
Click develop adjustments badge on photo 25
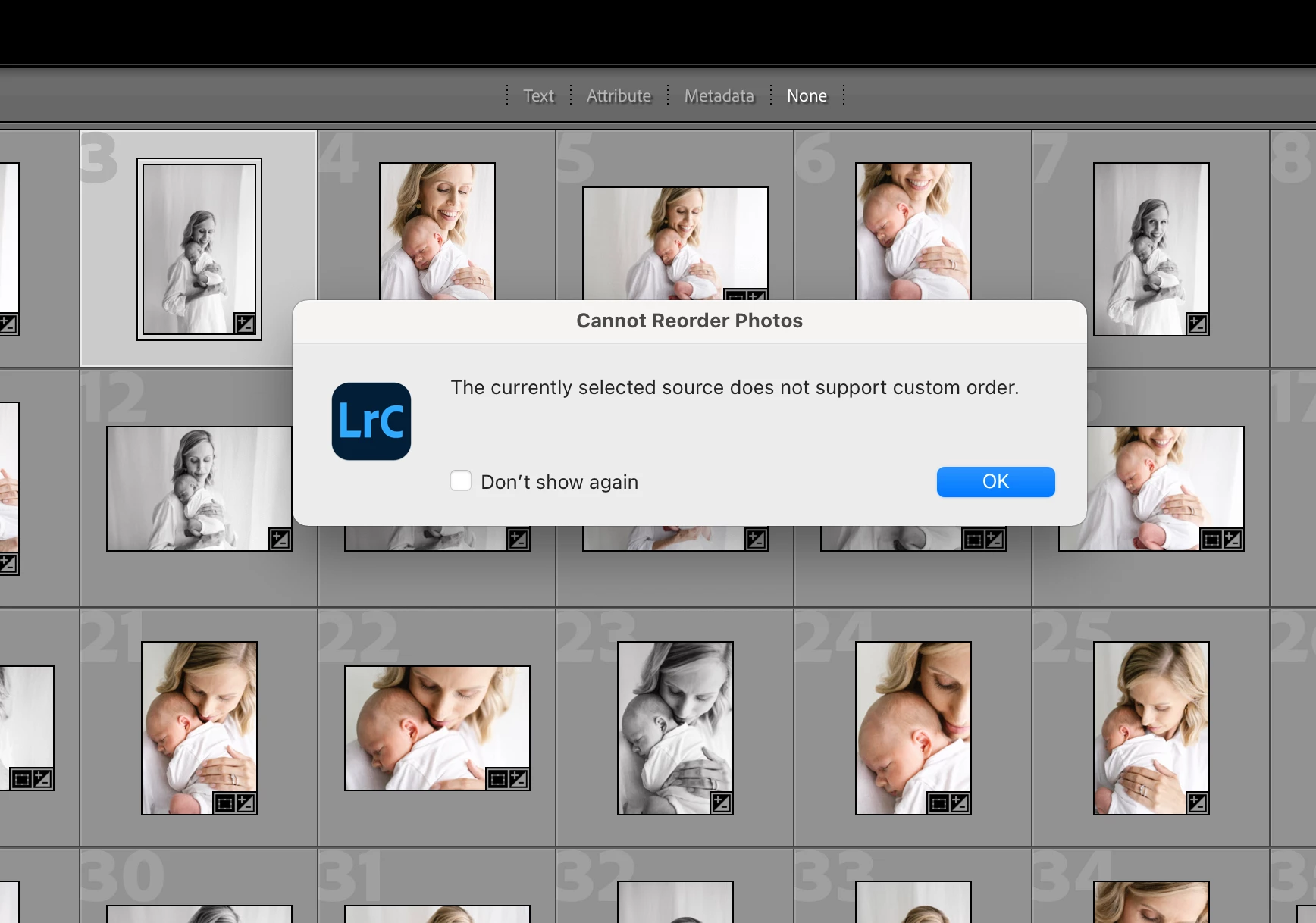[1198, 803]
